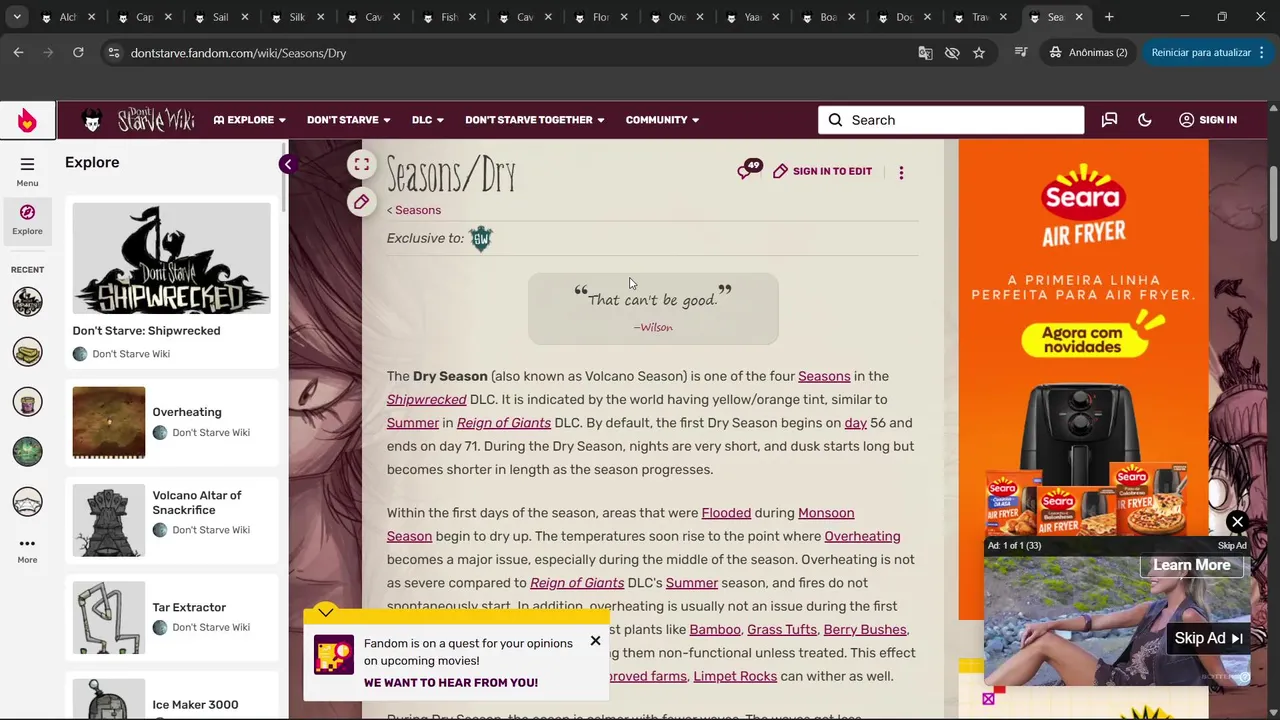Image resolution: width=1280 pixels, height=720 pixels.
Task: Expand the DON'T STARVE TOGETHER menu
Action: tap(535, 120)
